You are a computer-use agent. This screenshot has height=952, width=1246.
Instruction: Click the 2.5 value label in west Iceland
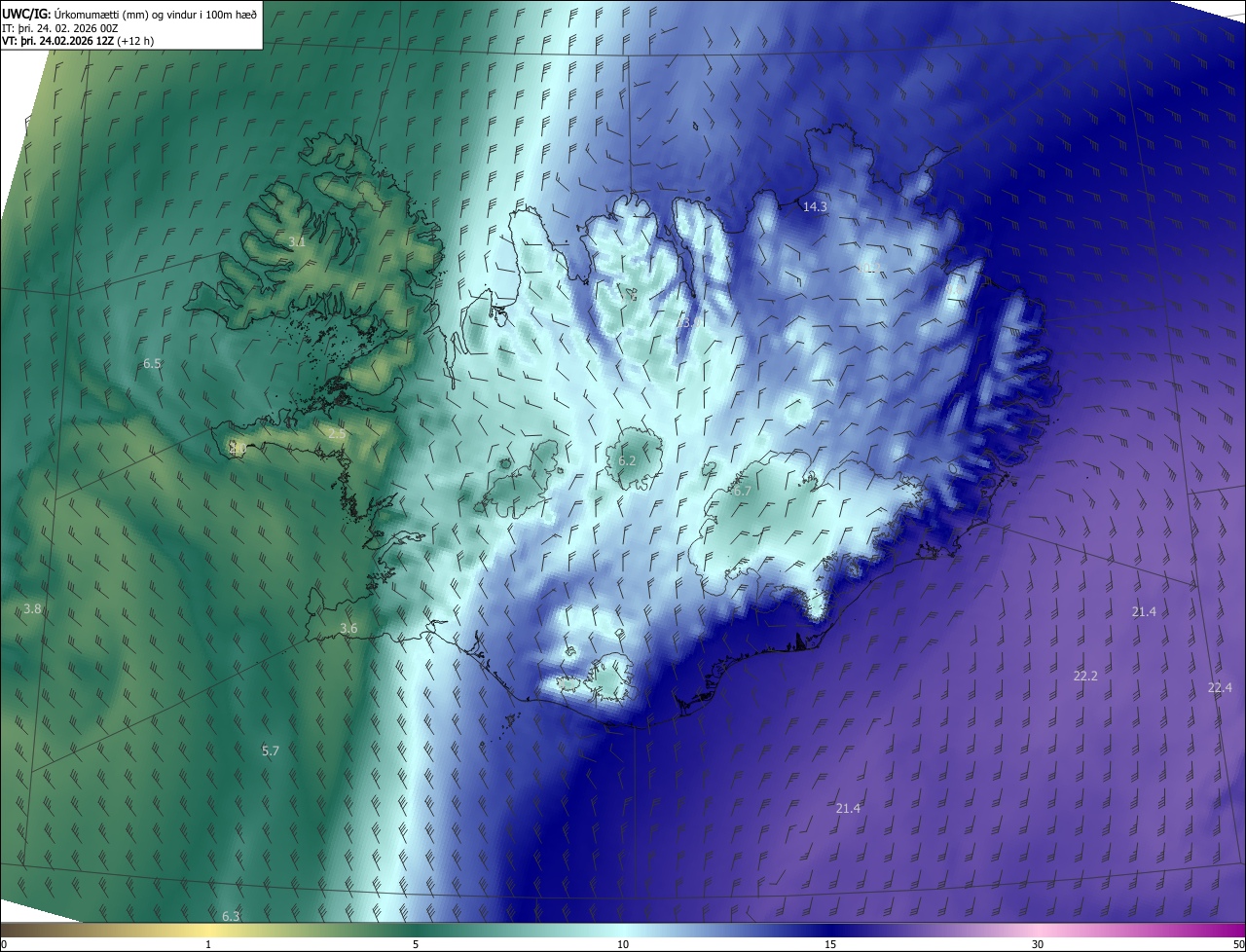point(337,434)
